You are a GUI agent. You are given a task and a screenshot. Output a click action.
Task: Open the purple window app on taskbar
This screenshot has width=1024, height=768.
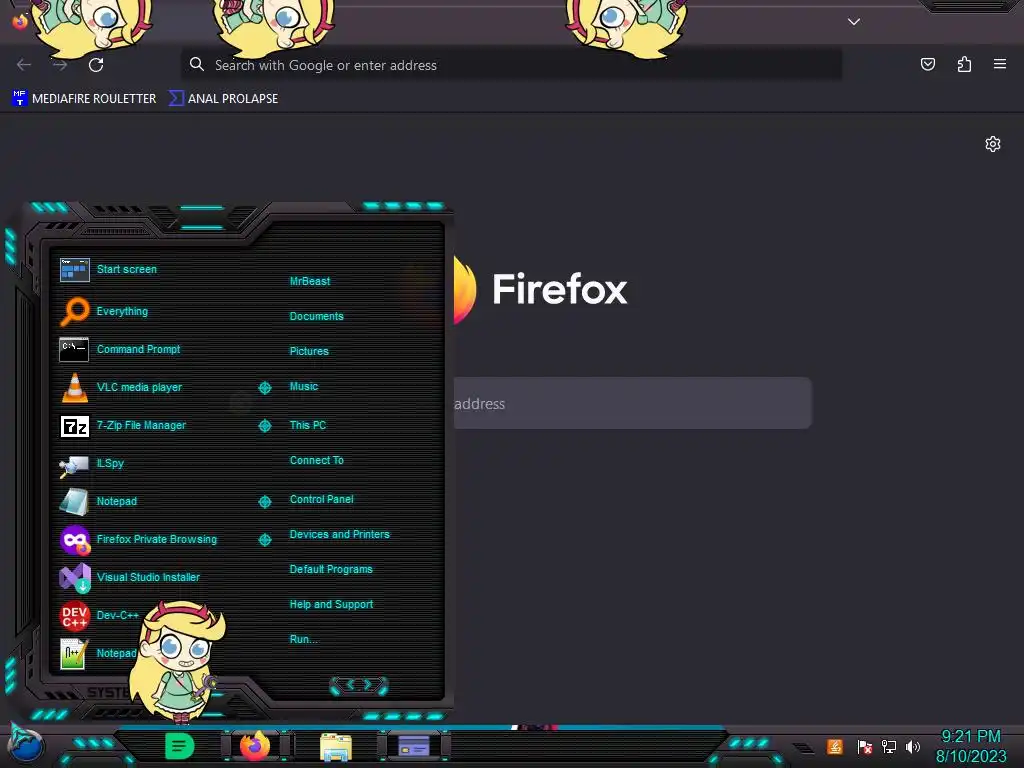point(414,746)
